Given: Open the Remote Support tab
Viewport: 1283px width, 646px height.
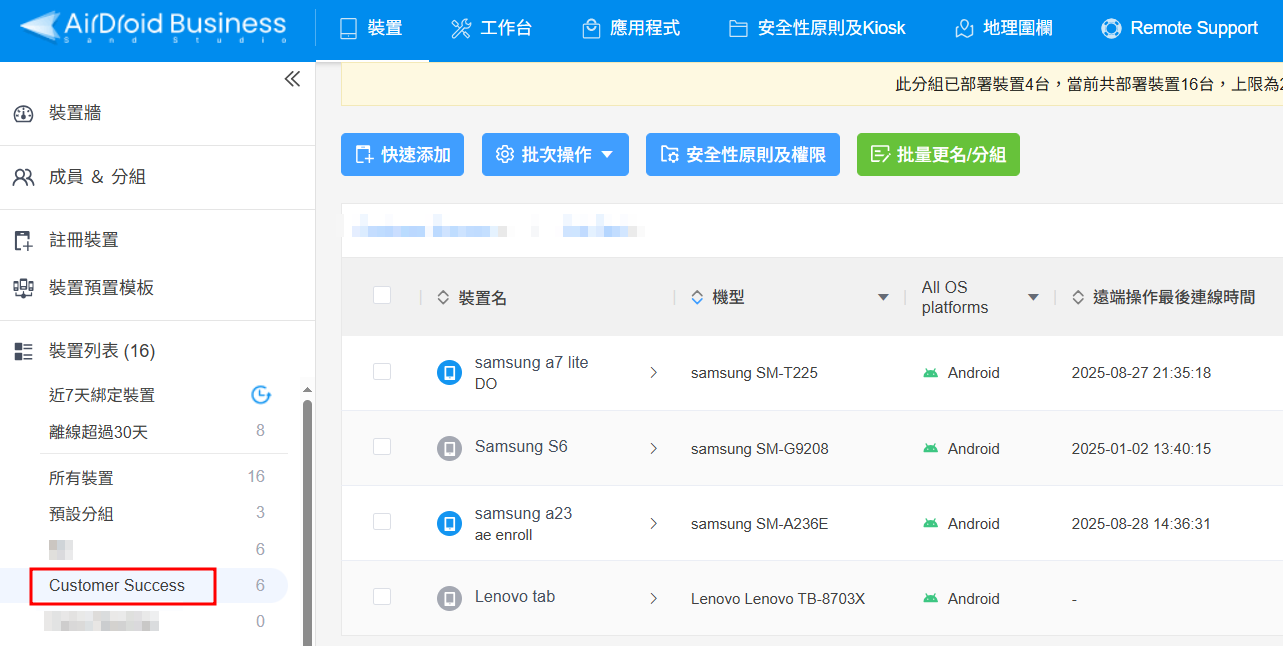Looking at the screenshot, I should click(1179, 28).
